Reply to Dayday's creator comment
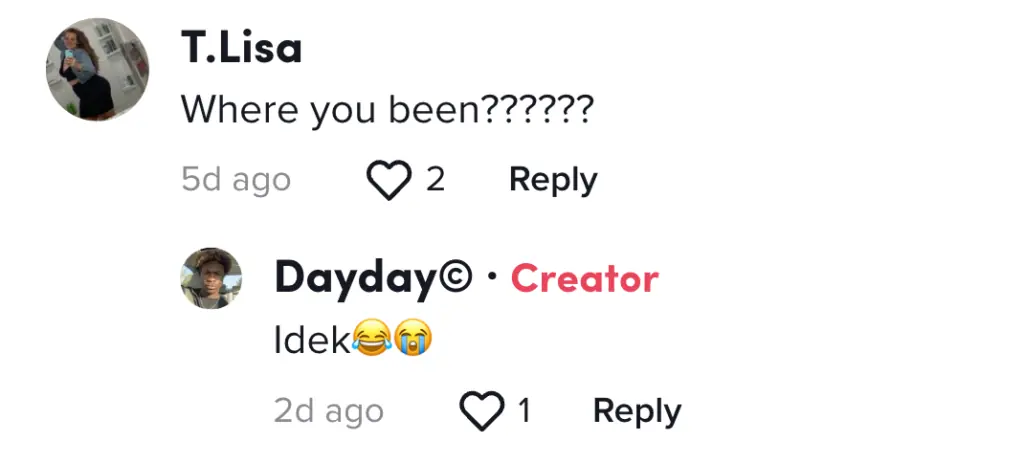 coord(637,411)
